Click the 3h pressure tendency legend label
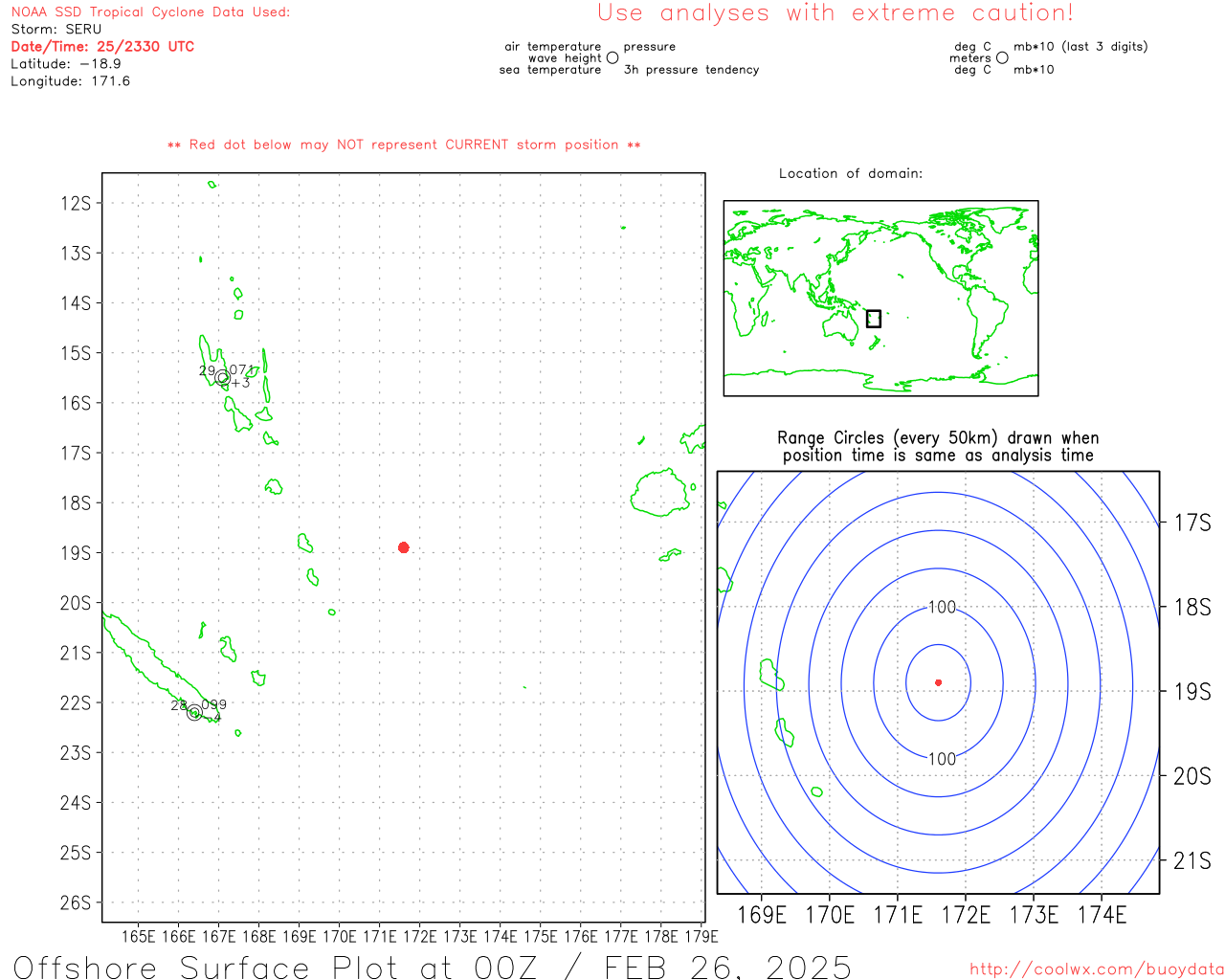 (x=691, y=70)
